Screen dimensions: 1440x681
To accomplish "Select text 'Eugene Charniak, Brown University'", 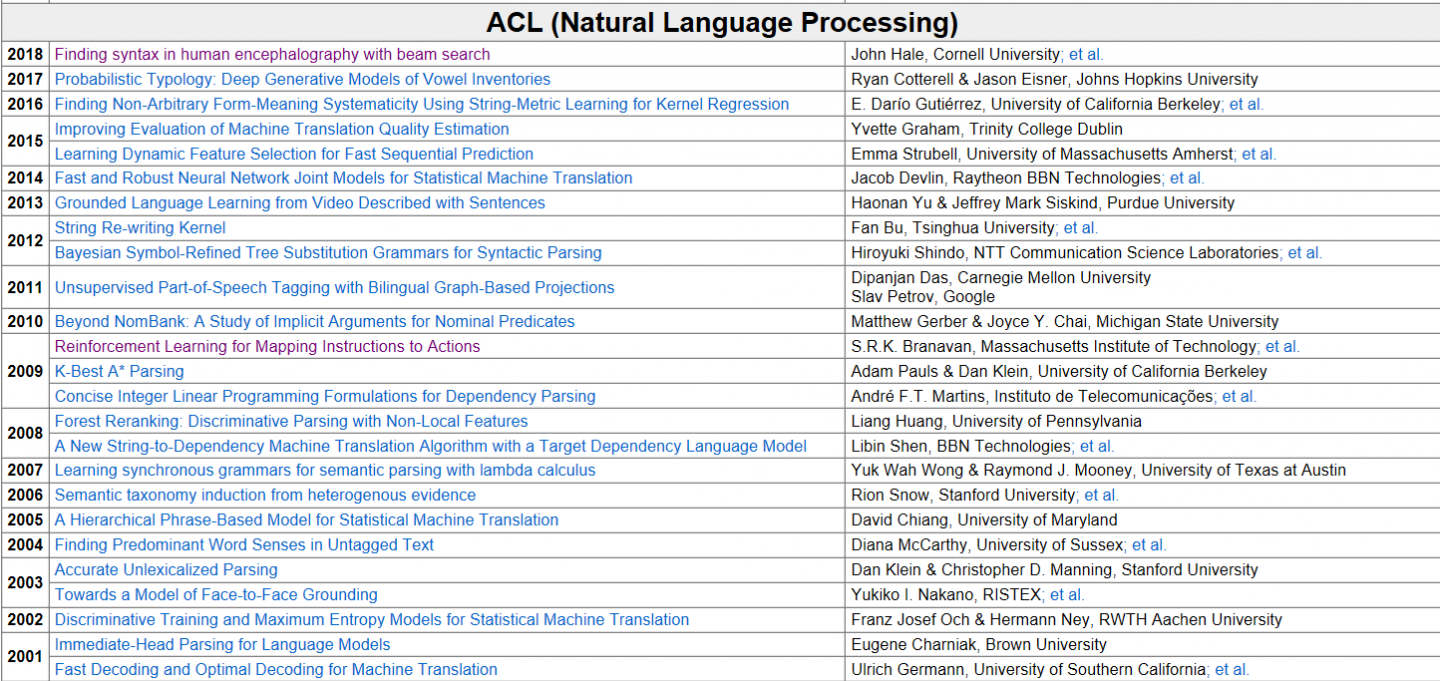I will (x=979, y=645).
